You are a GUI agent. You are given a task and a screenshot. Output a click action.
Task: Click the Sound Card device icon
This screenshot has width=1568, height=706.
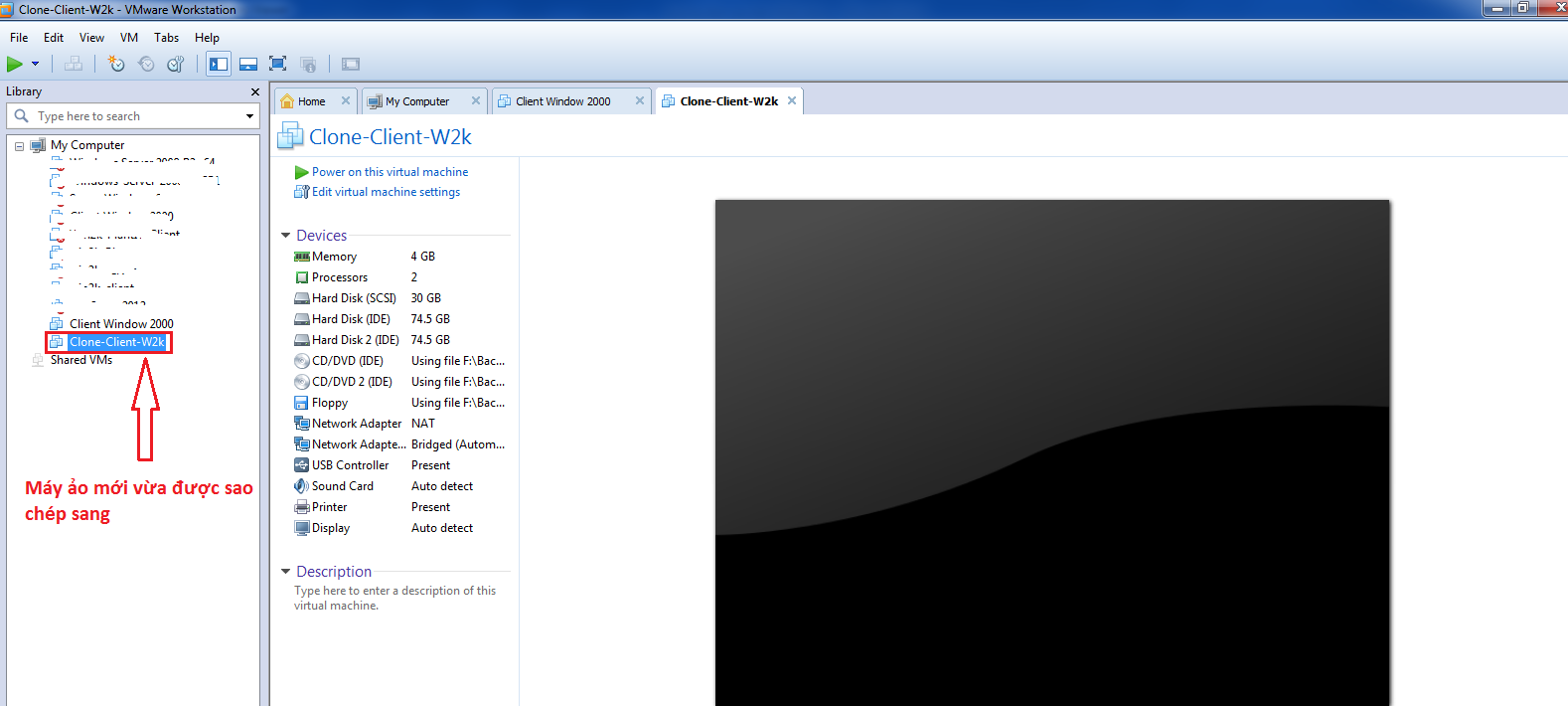302,486
